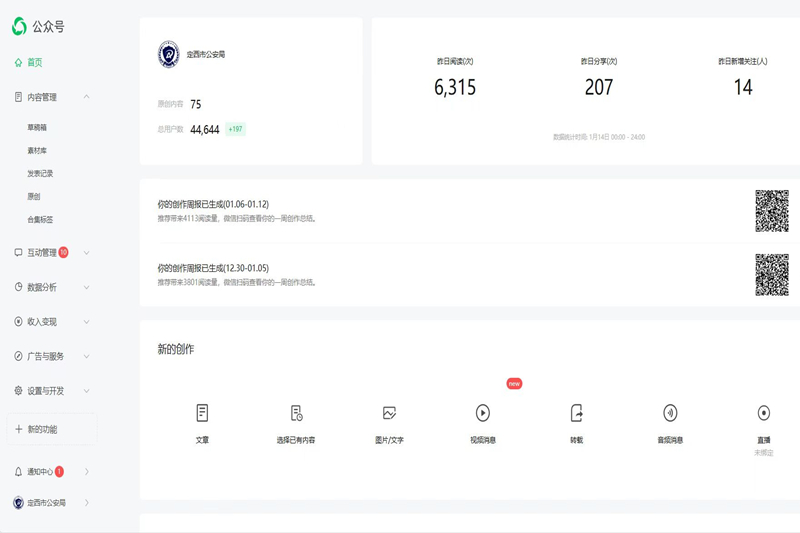Choose the 音频消息 audio message icon
800x533 pixels.
pyautogui.click(x=670, y=413)
